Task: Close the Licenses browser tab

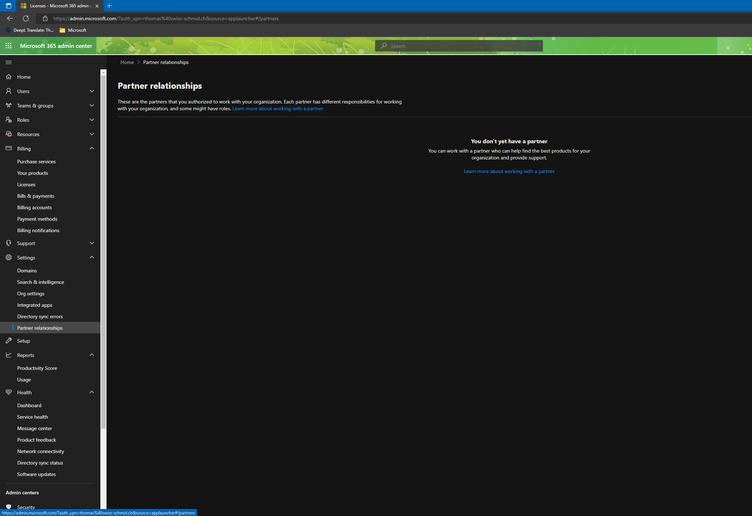Action: (97, 6)
